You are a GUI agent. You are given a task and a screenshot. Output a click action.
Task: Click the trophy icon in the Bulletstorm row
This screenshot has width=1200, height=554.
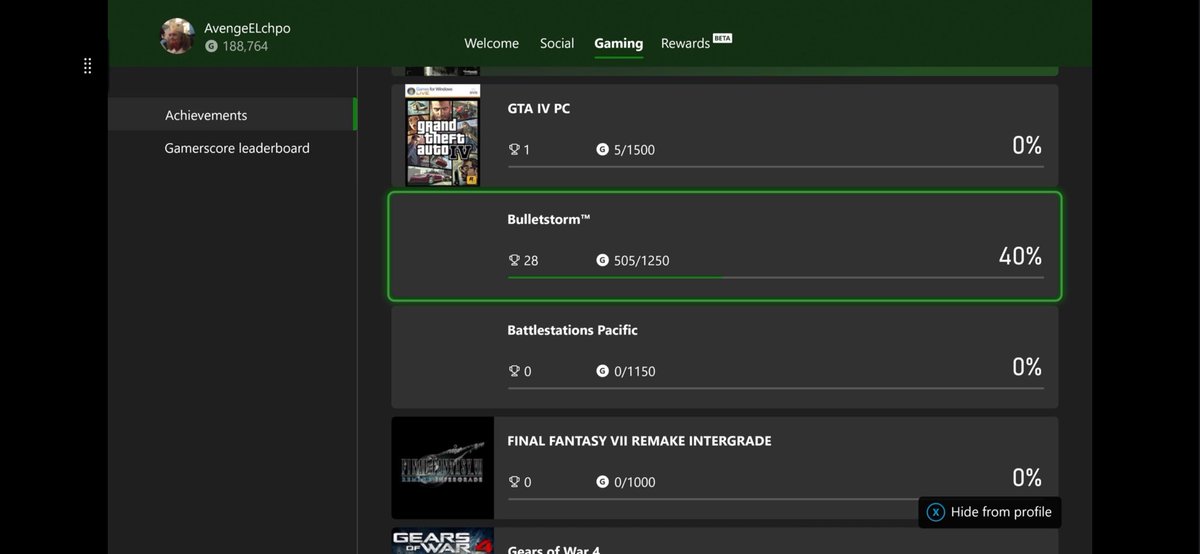tap(514, 261)
